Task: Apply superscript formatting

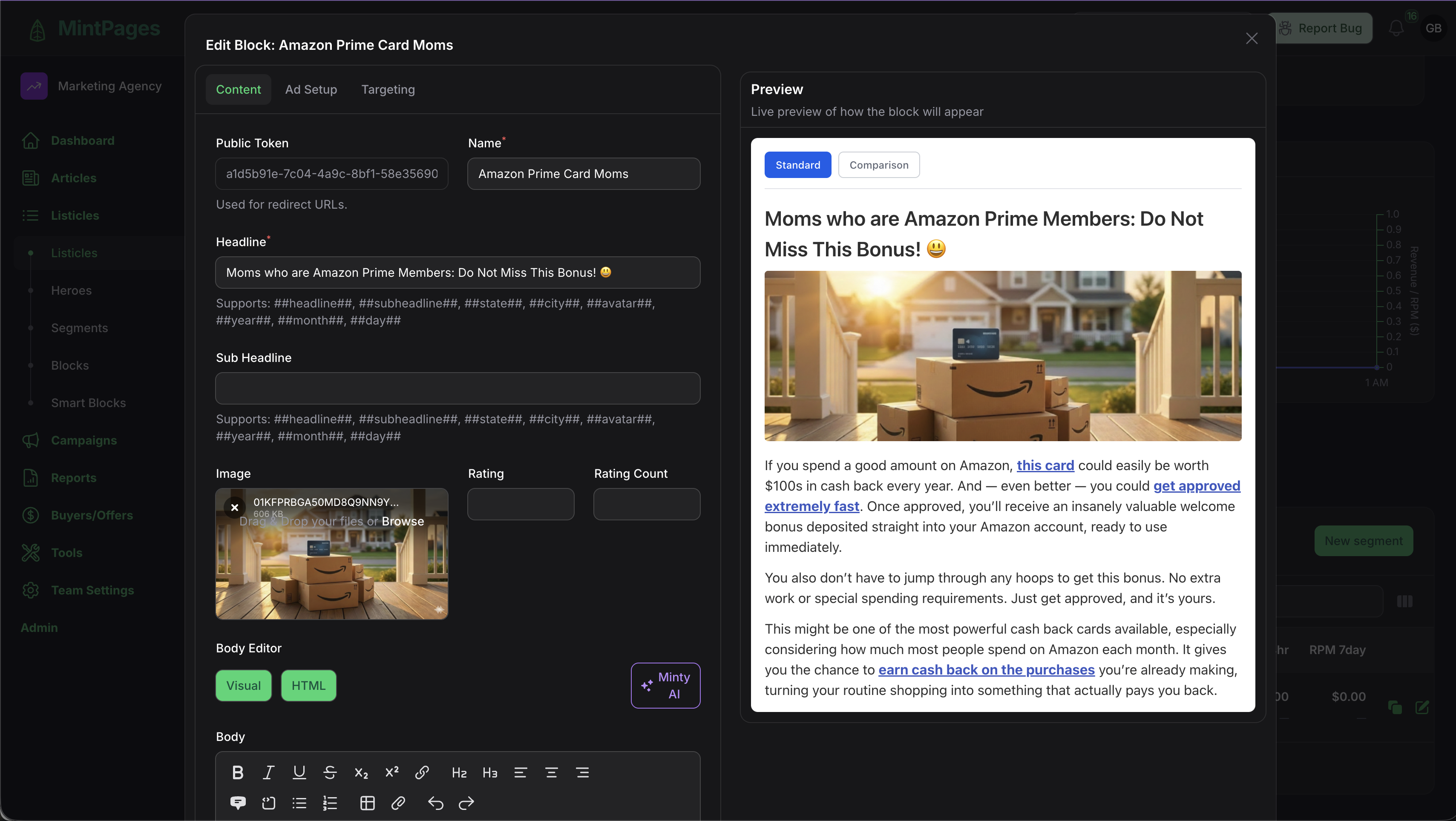Action: coord(392,772)
